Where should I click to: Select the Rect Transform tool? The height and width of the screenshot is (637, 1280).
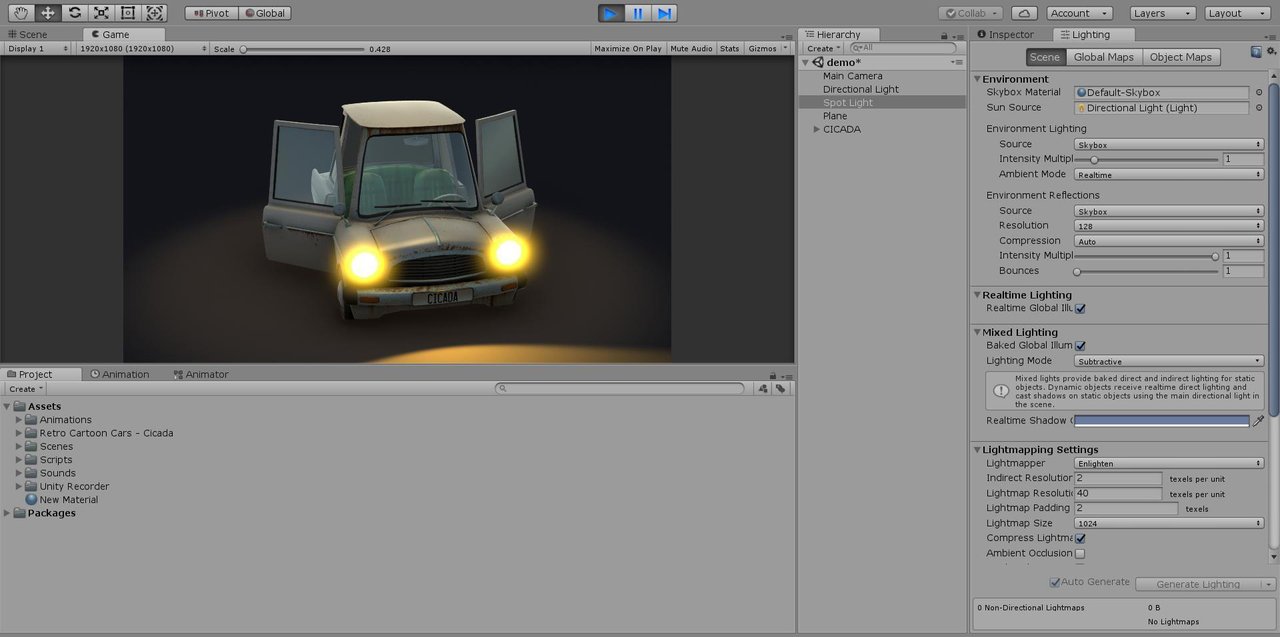[x=127, y=13]
